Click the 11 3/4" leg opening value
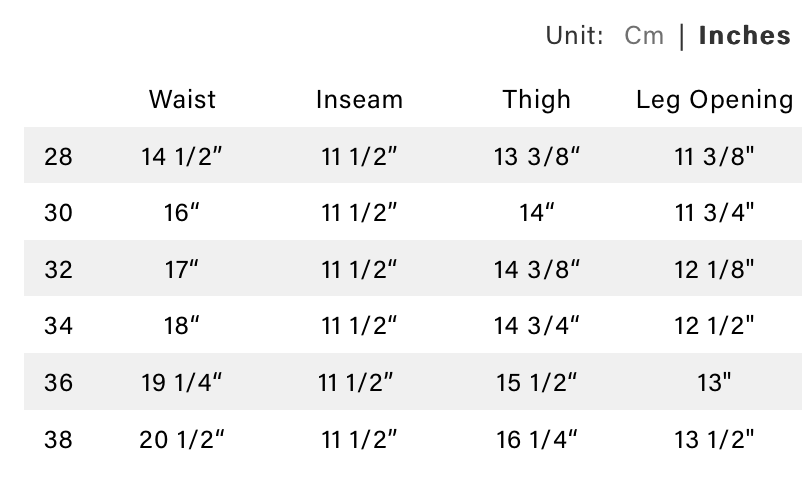 tap(714, 212)
